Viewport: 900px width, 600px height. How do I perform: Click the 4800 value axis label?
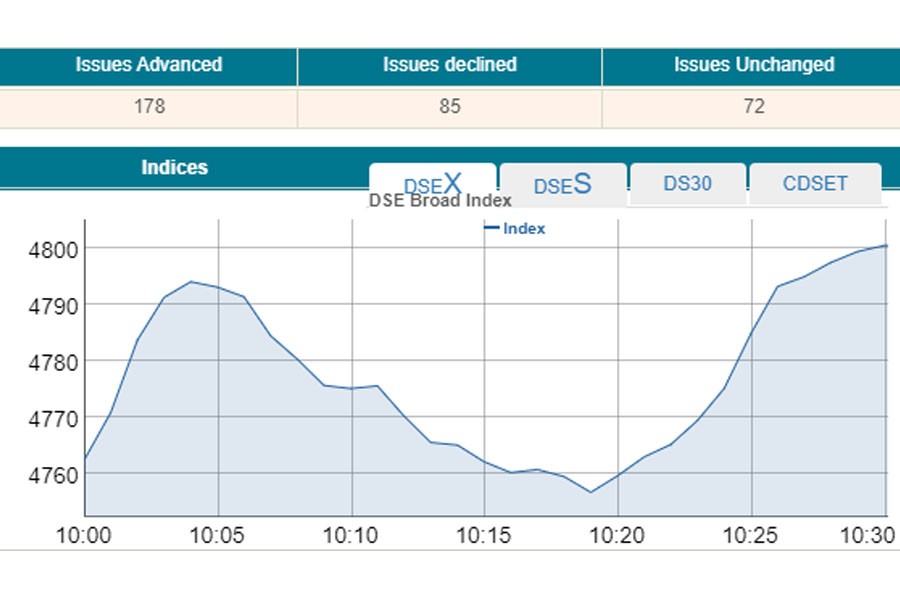pyautogui.click(x=46, y=248)
